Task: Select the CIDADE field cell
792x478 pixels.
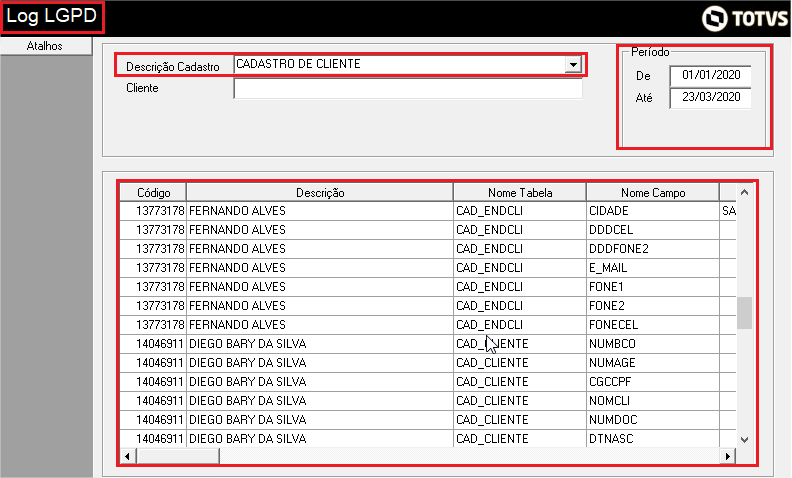Action: coord(653,211)
